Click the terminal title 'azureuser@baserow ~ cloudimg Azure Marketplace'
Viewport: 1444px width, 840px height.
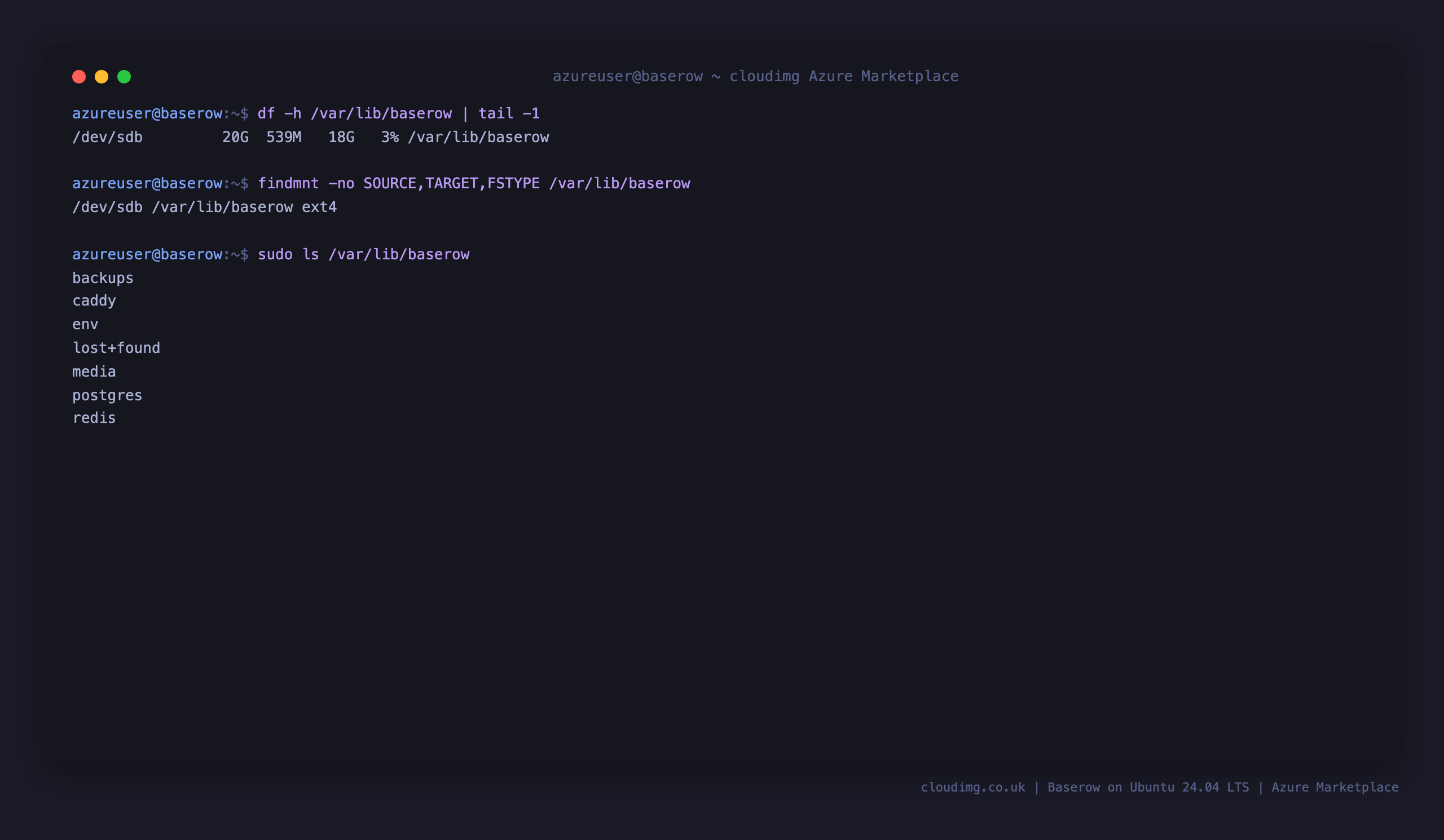(x=755, y=76)
